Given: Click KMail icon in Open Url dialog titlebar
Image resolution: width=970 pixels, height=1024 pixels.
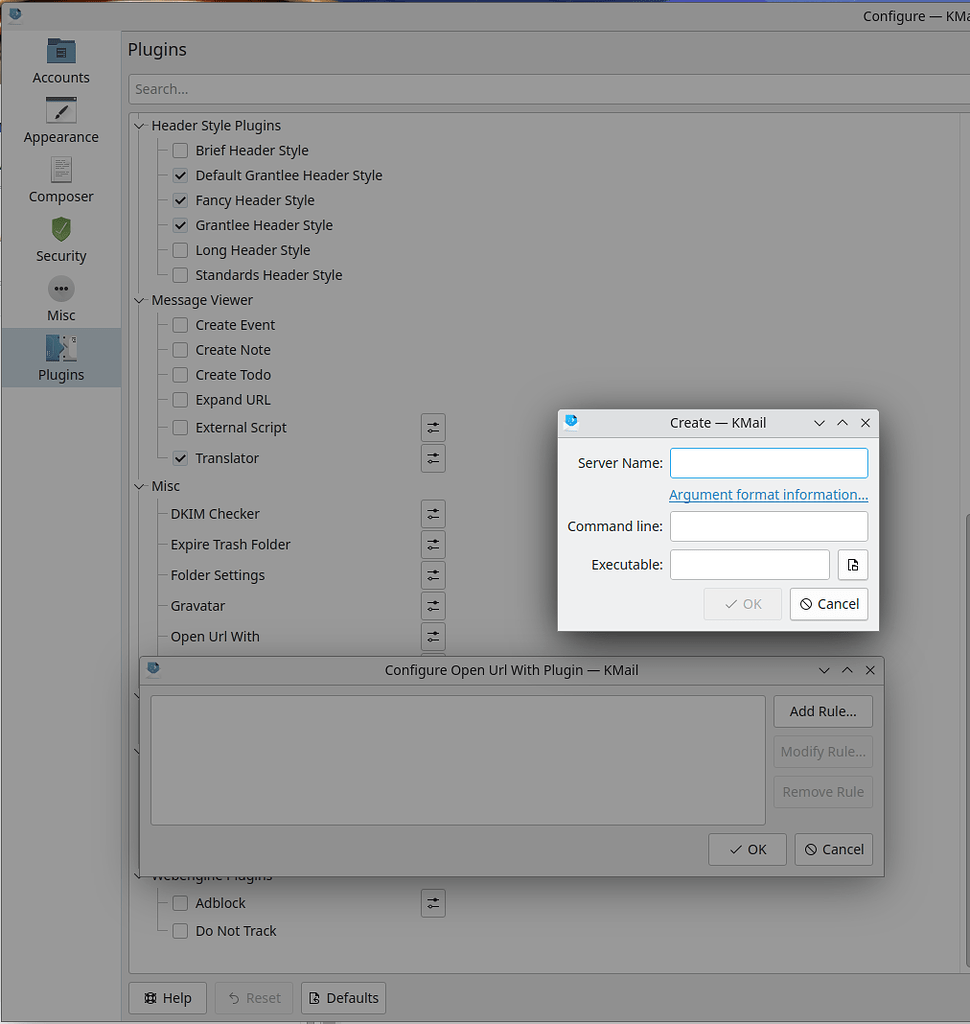Looking at the screenshot, I should click(x=154, y=668).
